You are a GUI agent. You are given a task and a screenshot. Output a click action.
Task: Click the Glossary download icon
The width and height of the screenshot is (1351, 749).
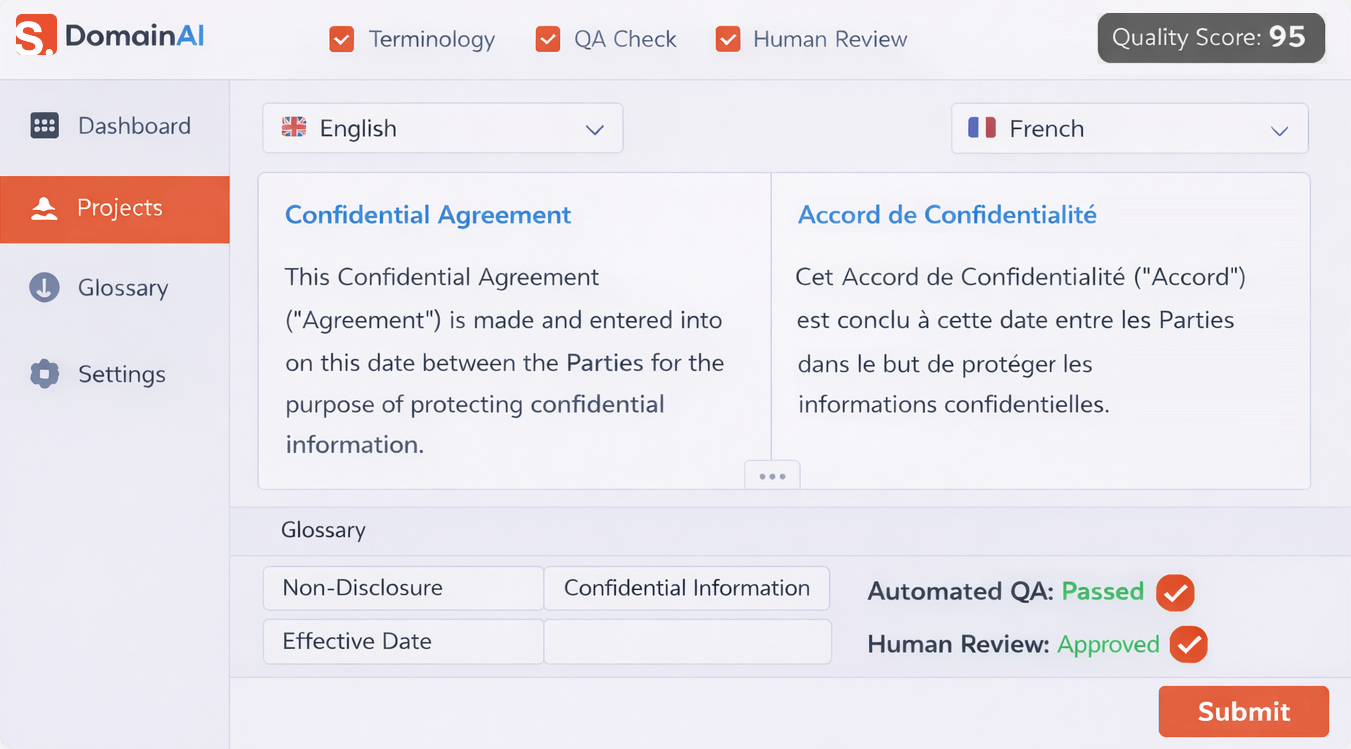[x=45, y=288]
